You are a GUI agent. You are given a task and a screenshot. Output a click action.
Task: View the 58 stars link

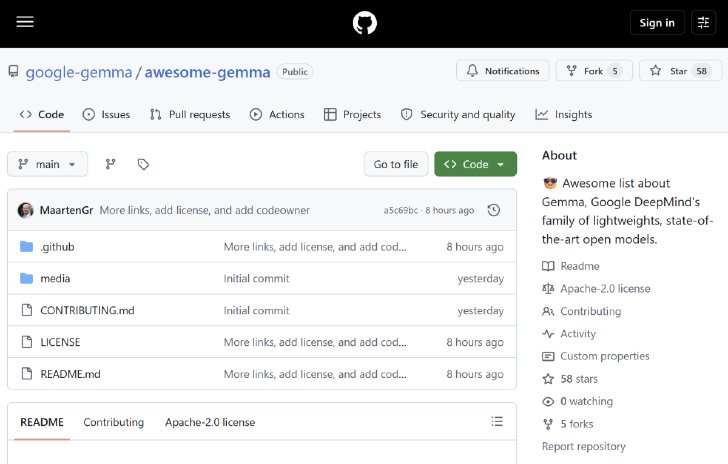(570, 379)
